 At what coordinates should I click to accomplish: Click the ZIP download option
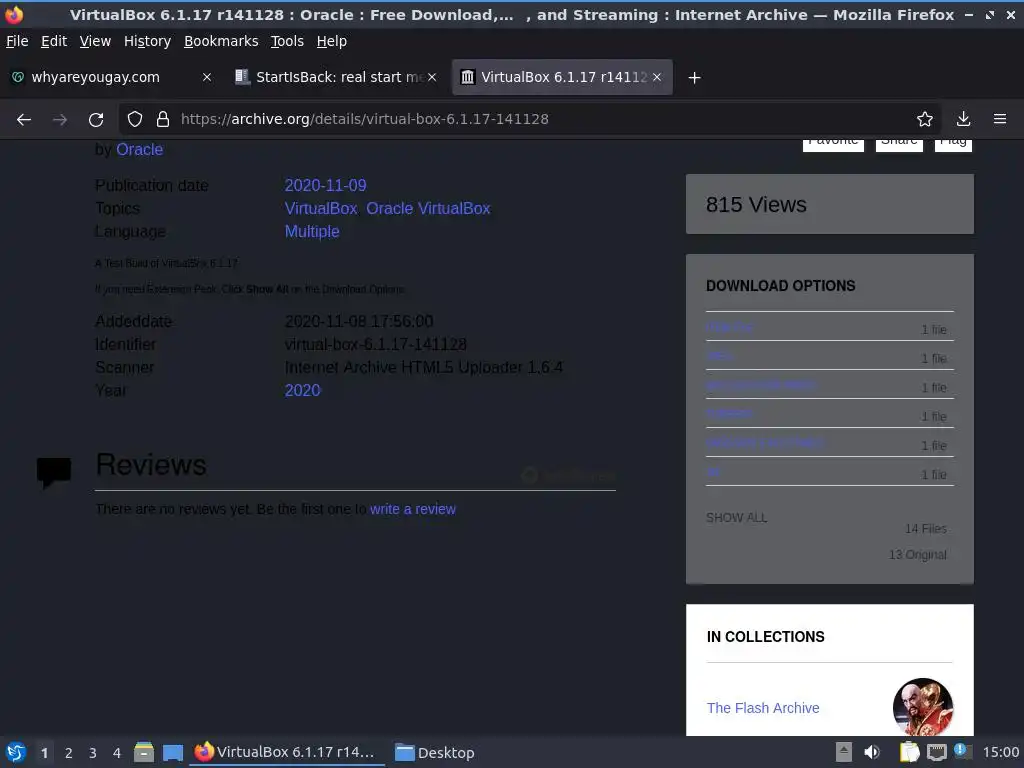click(713, 472)
